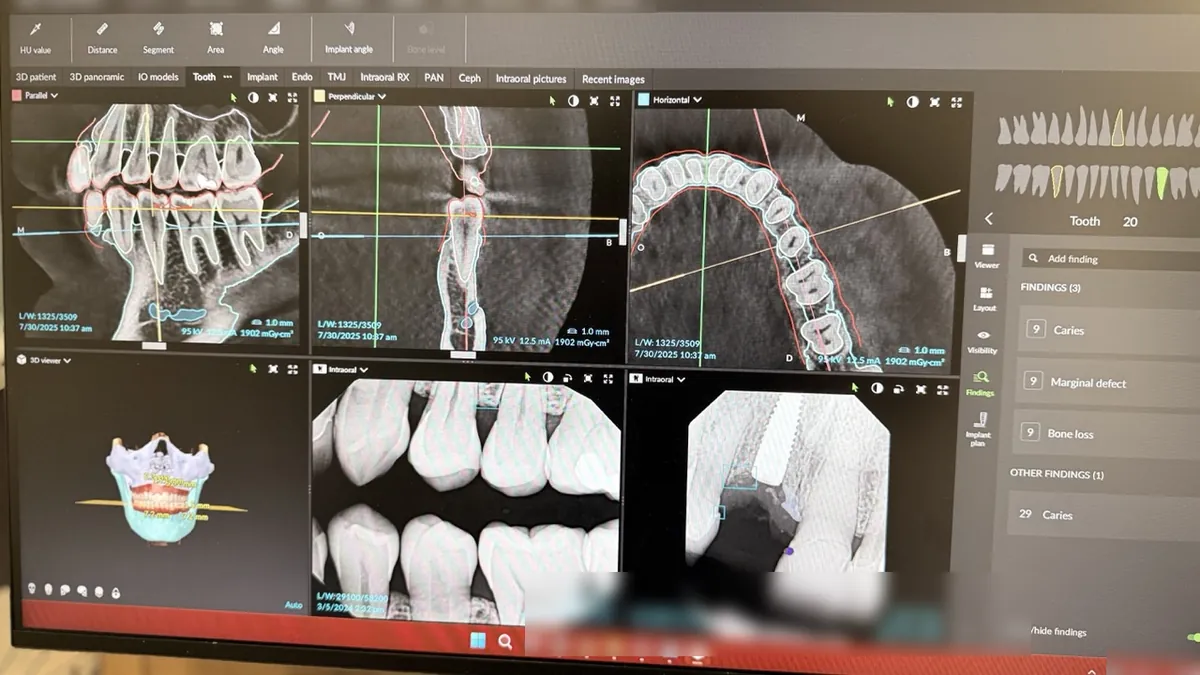Open the Findings side panel
1200x675 pixels.
980,384
